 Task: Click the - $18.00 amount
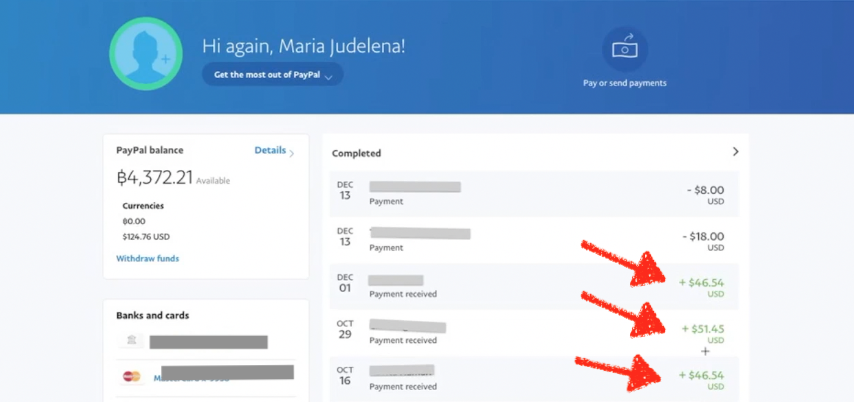(703, 236)
